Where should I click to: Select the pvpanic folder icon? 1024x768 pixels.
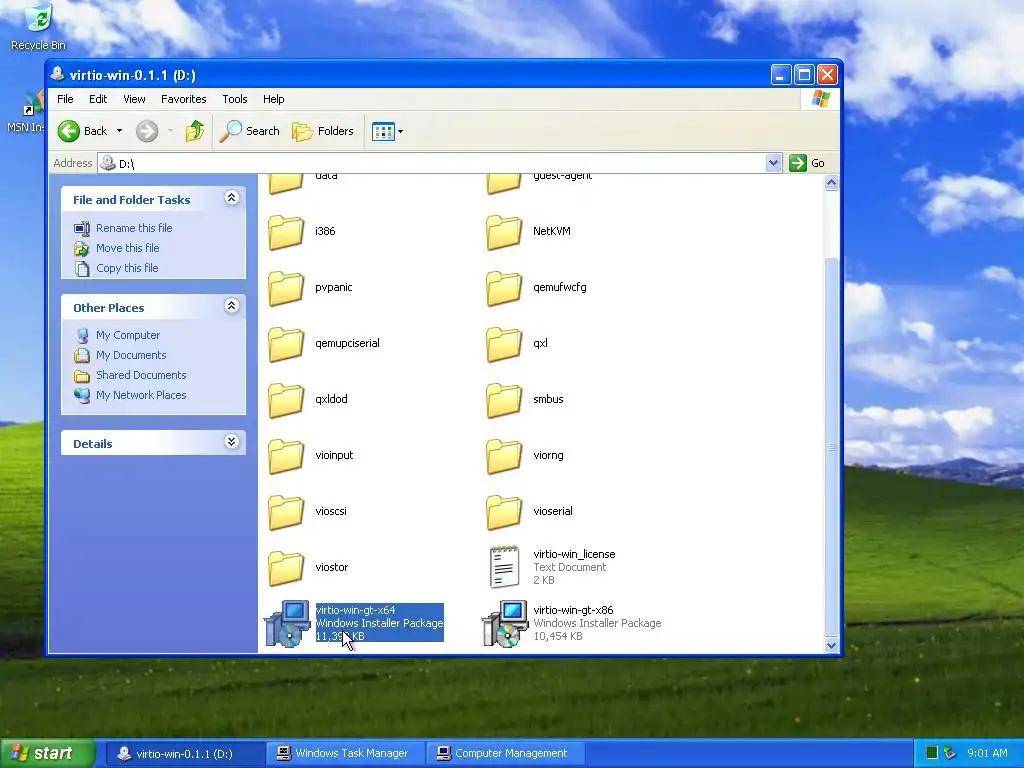[286, 288]
